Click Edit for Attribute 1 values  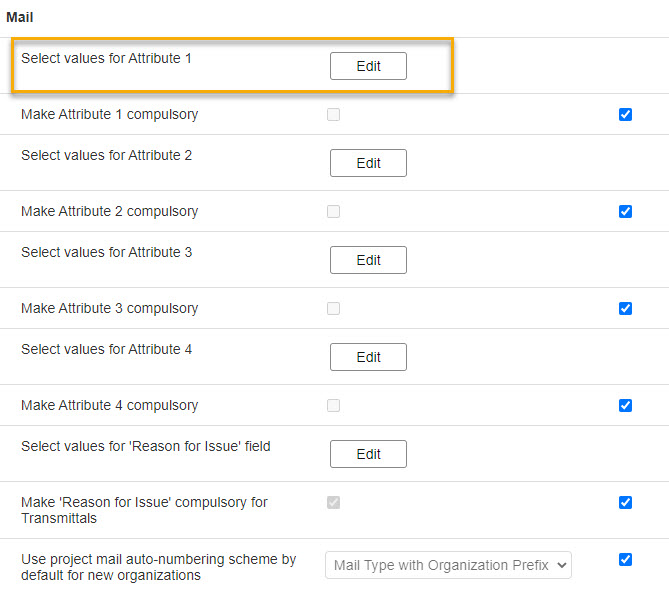(368, 66)
